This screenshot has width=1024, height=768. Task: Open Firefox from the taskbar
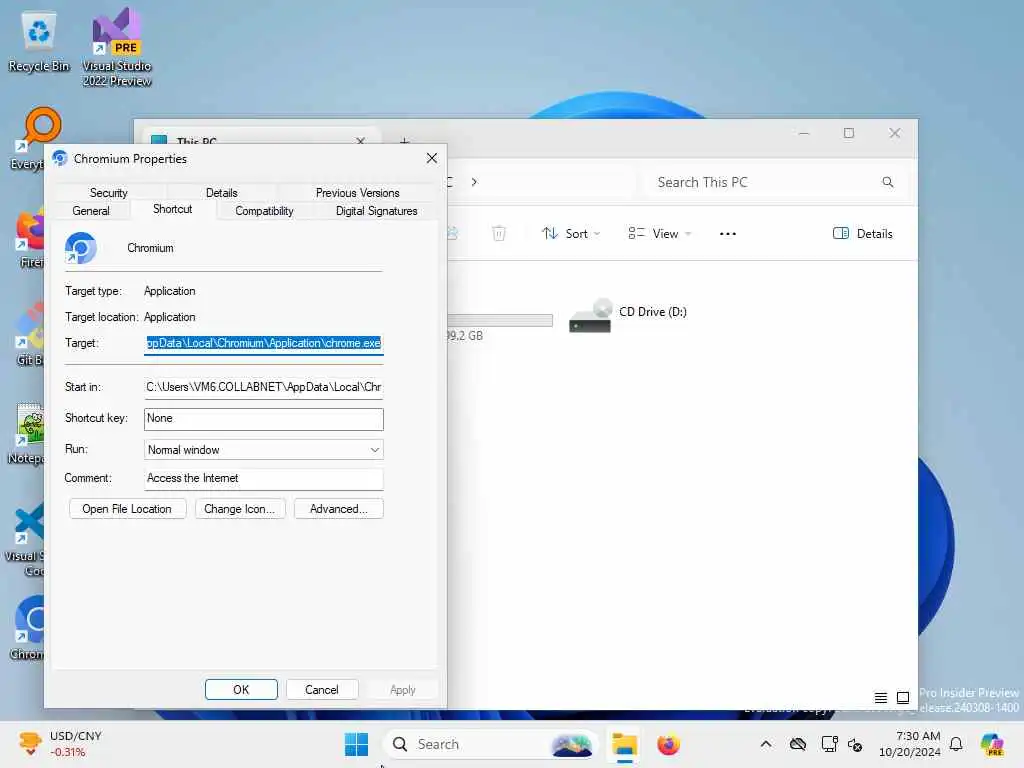tap(668, 744)
